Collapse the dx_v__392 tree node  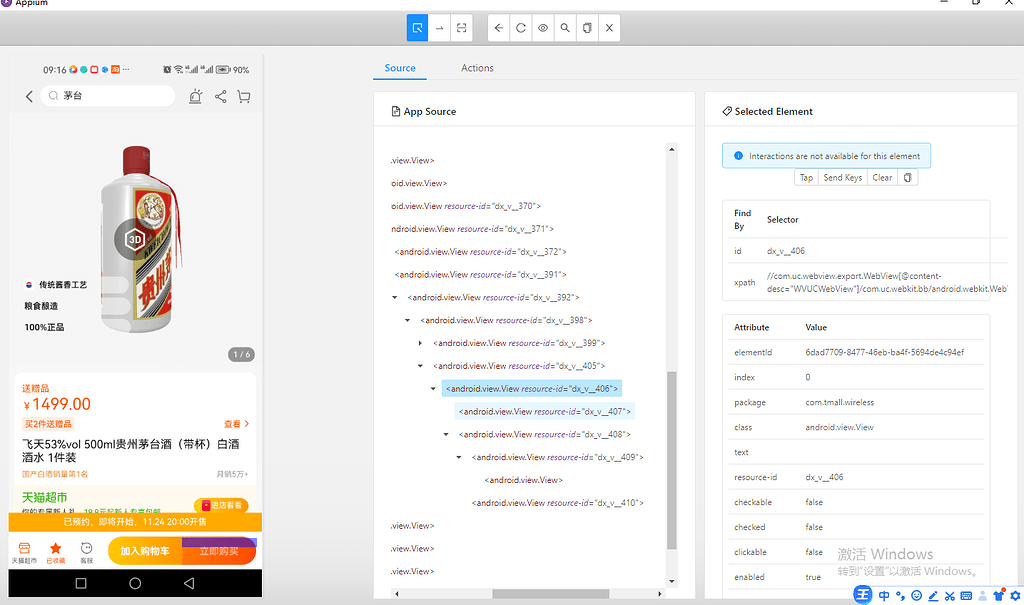coord(393,296)
